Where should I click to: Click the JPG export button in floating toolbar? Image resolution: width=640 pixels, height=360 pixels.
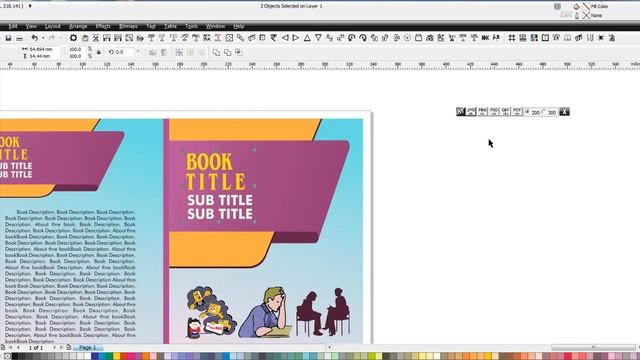tap(471, 111)
